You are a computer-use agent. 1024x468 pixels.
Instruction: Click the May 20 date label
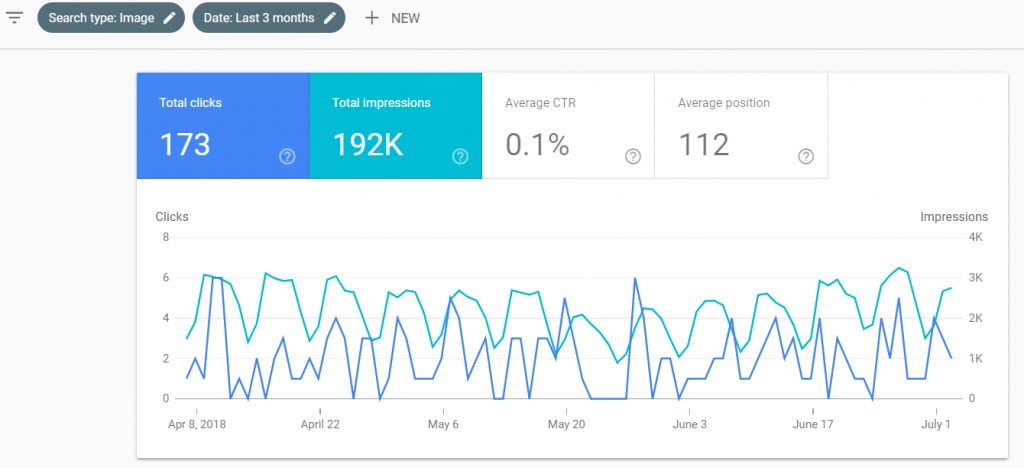(x=565, y=424)
